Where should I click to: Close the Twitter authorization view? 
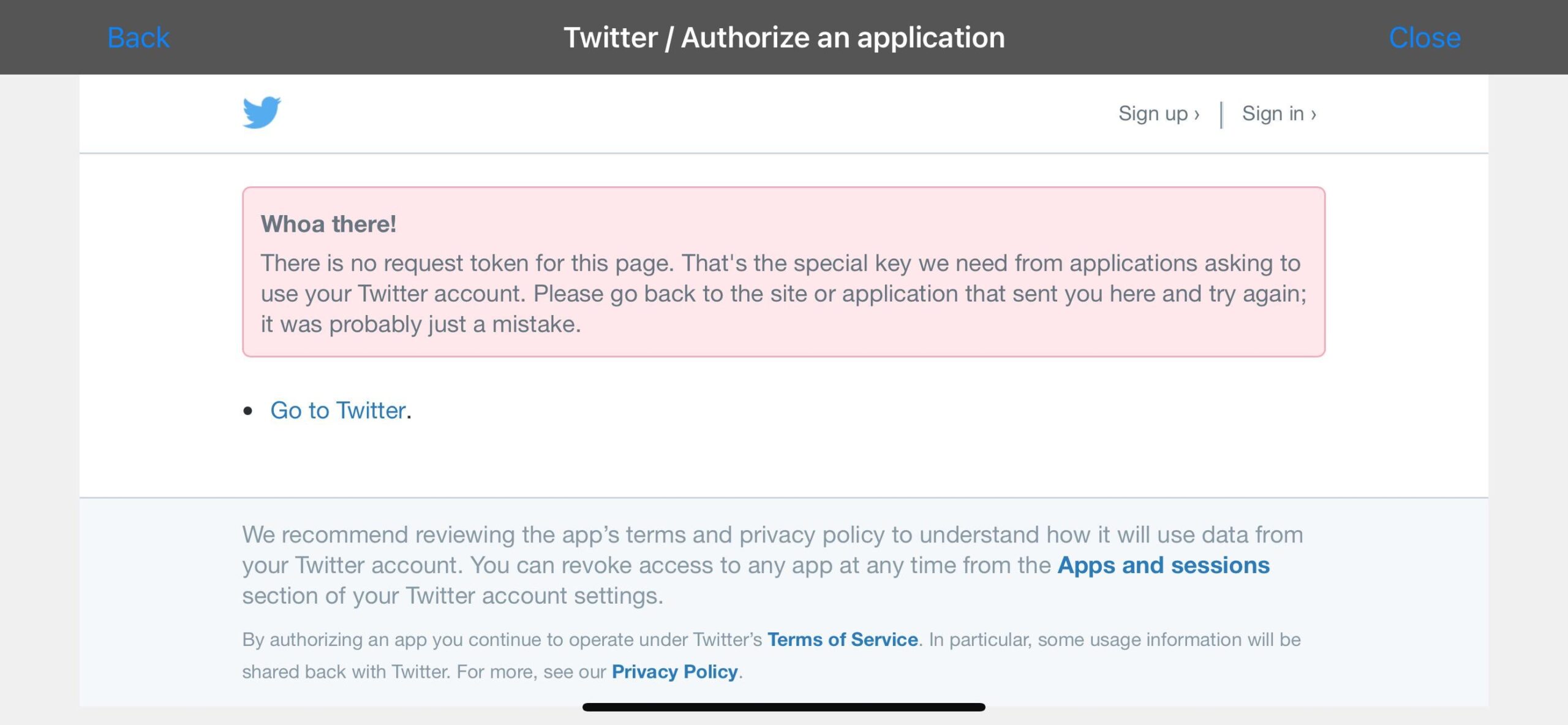pos(1425,38)
